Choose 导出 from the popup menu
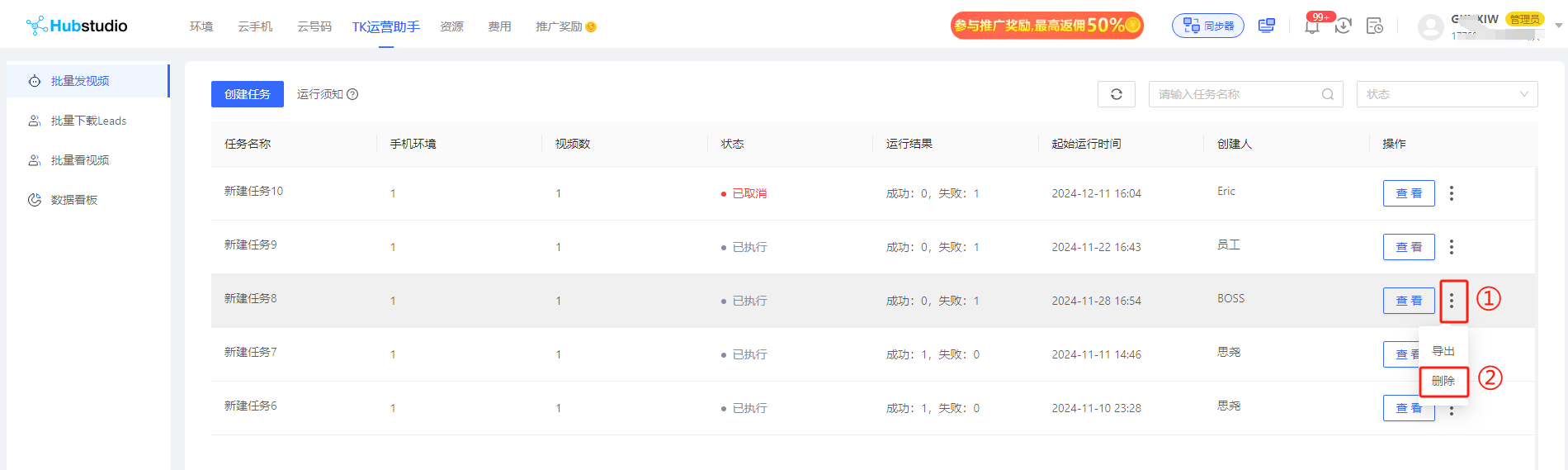 (1443, 351)
